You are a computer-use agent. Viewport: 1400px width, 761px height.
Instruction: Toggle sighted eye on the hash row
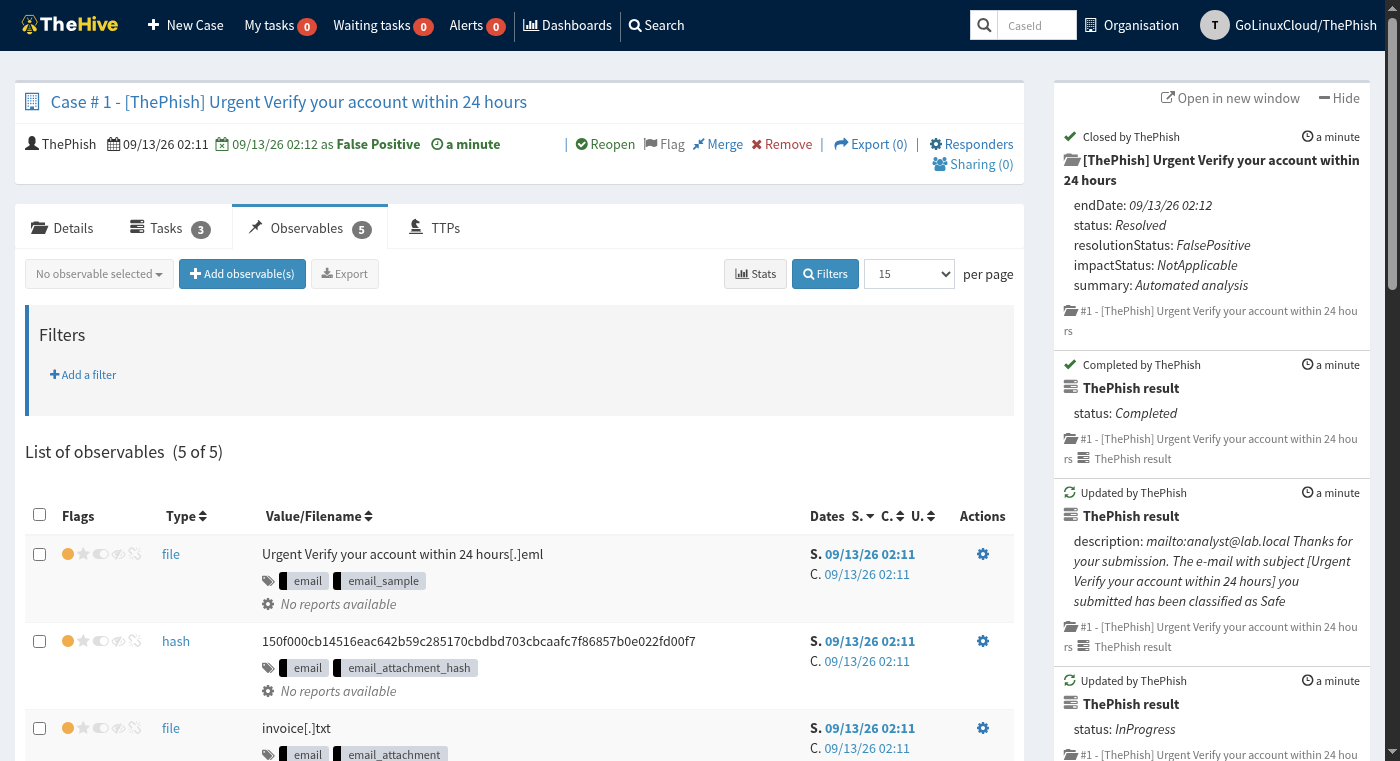pyautogui.click(x=118, y=641)
